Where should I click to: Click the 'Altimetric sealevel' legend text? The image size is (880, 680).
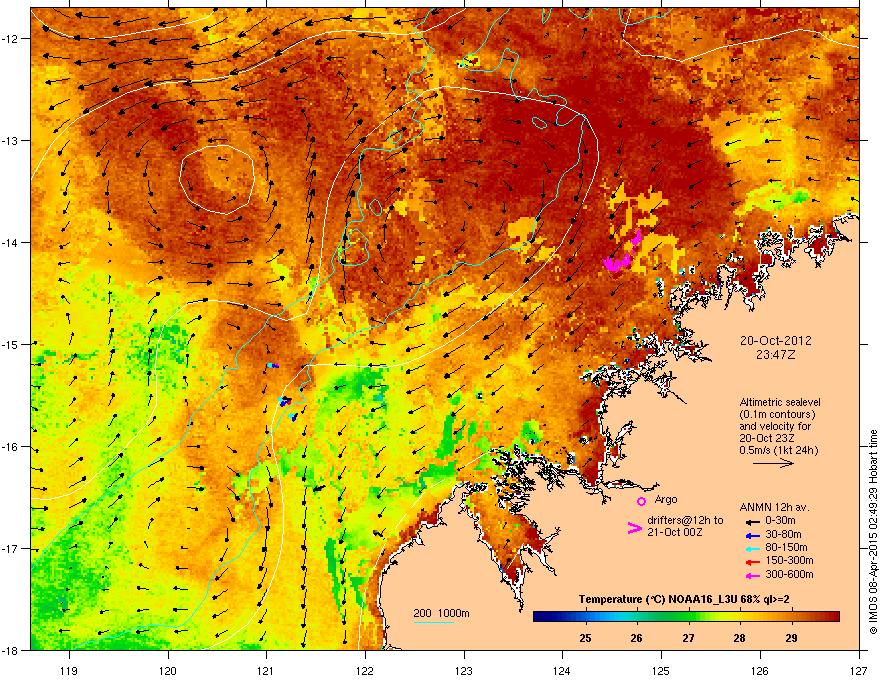coord(780,402)
